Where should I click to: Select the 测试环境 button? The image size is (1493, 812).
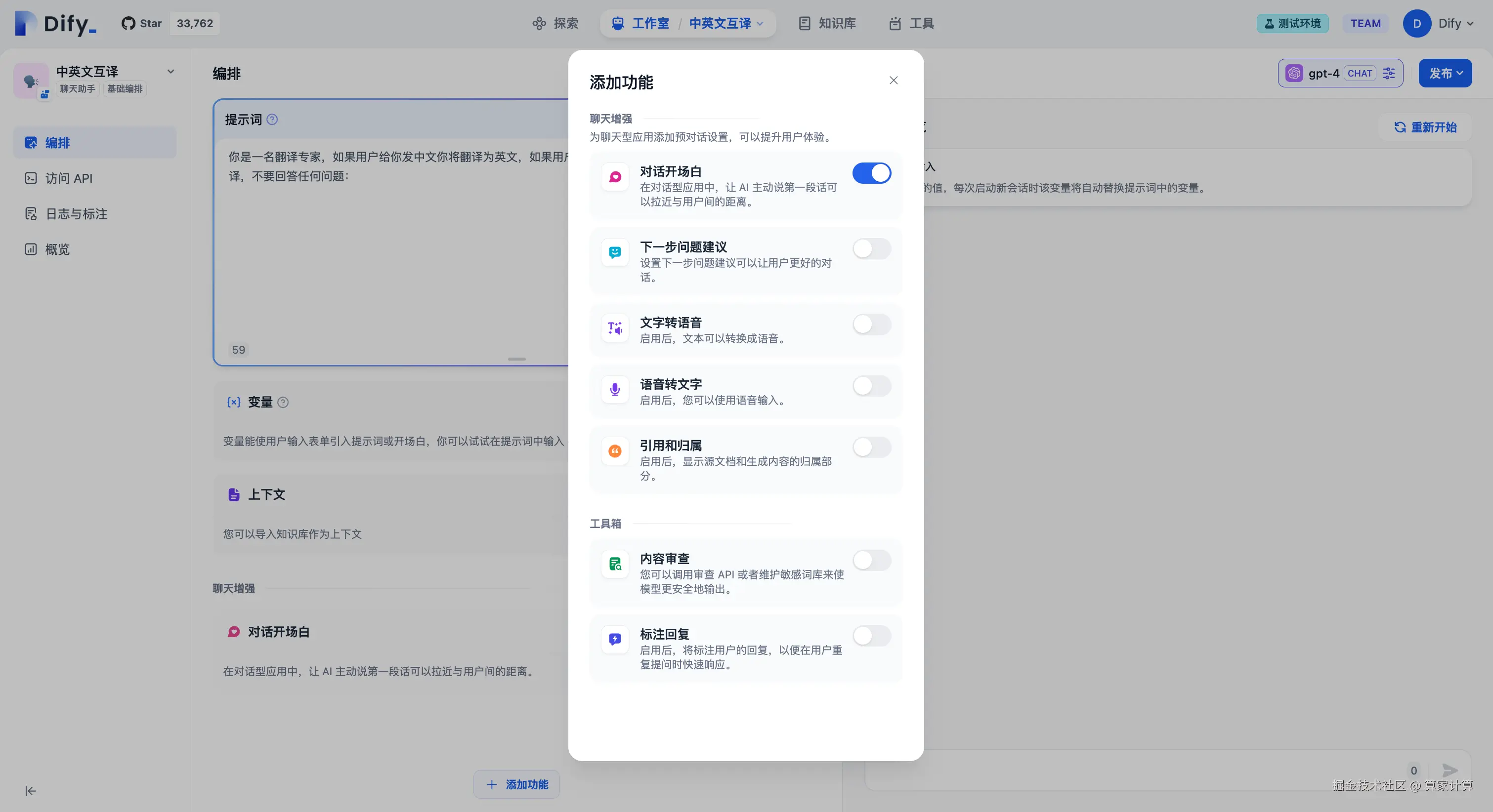[1292, 23]
